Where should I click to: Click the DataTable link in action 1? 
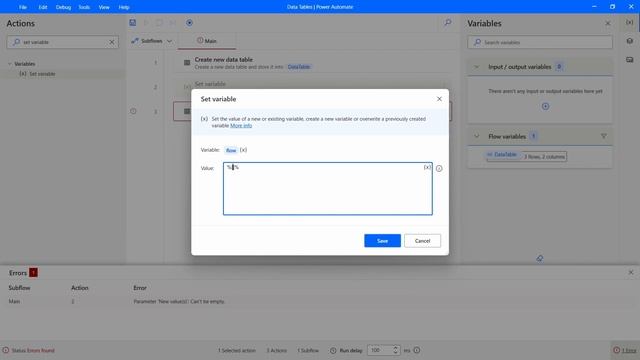point(299,67)
